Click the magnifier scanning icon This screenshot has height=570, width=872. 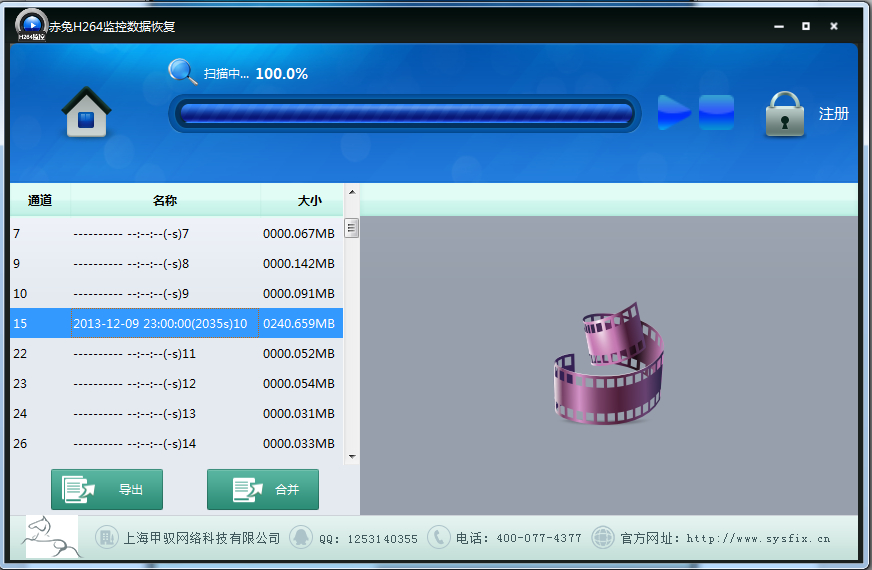182,72
